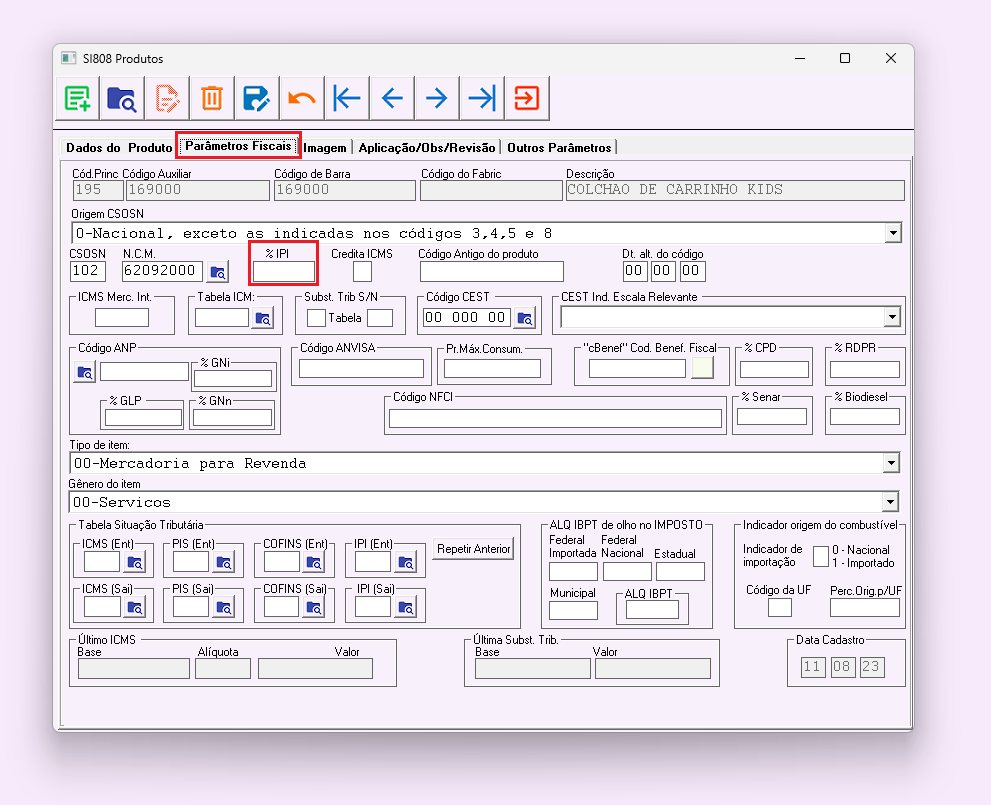Click the Pr.Máx.Consum. field

[x=492, y=368]
